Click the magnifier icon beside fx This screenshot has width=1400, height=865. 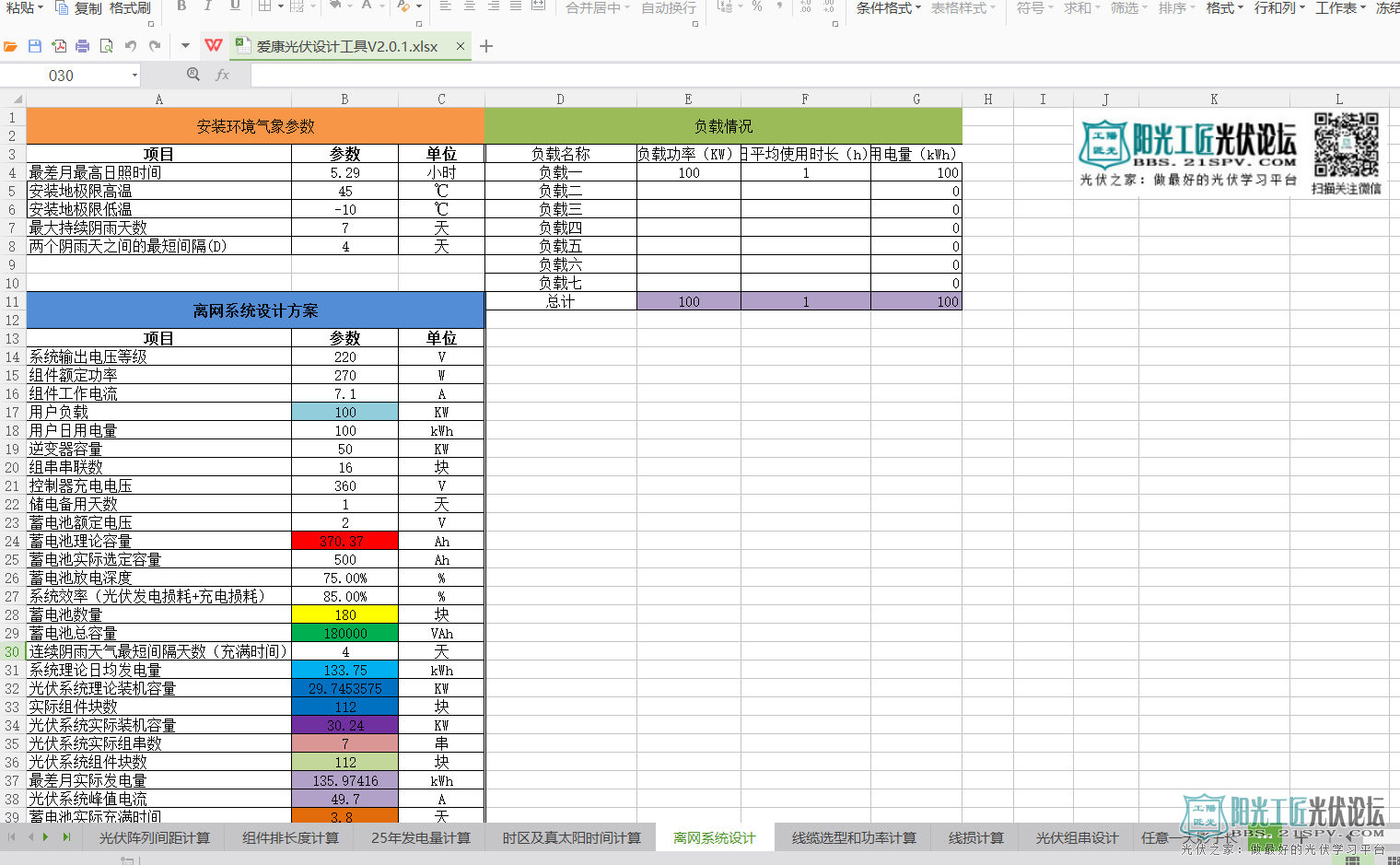[192, 75]
